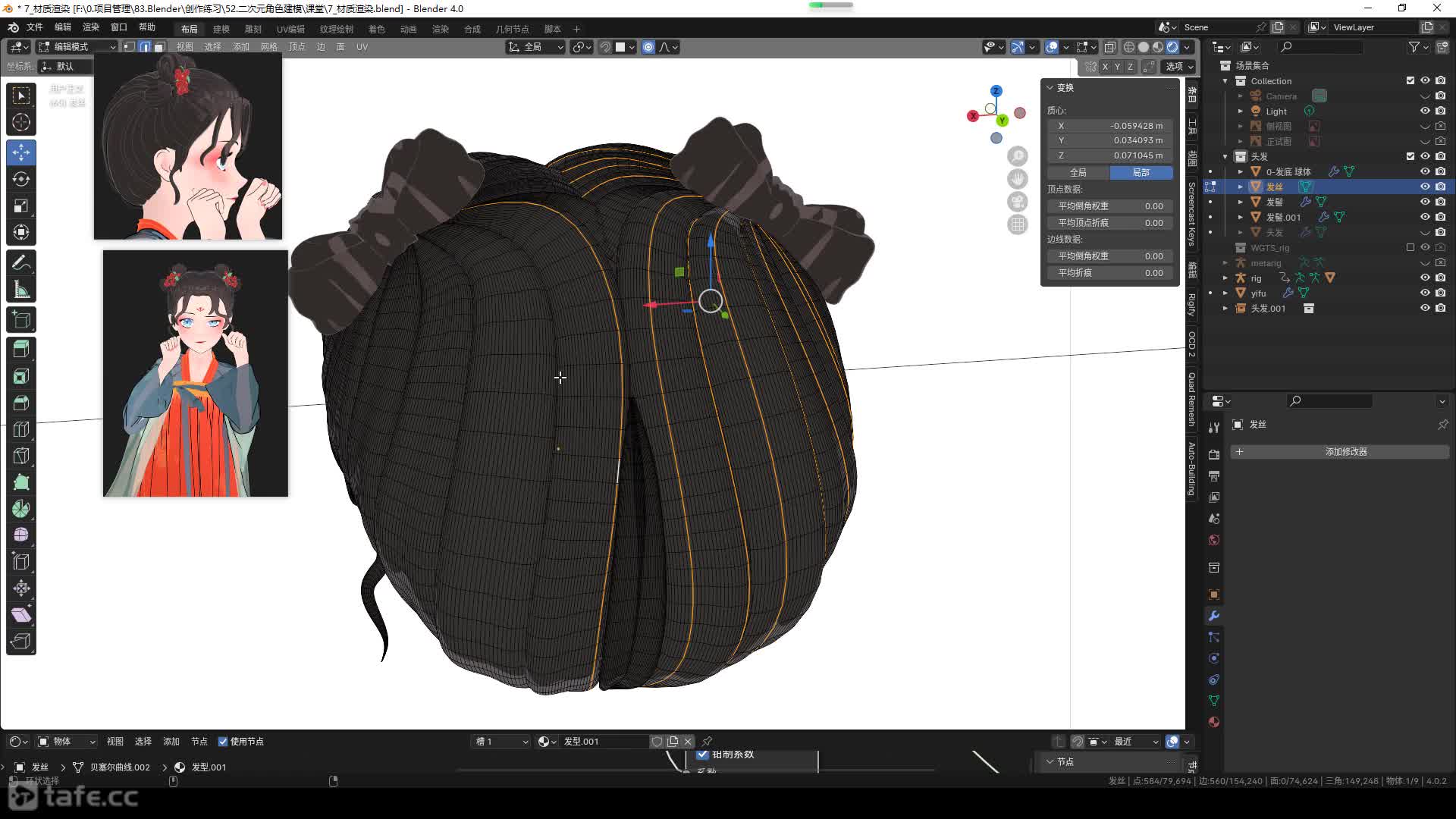
Task: Open the Material properties tab icon
Action: (1214, 722)
